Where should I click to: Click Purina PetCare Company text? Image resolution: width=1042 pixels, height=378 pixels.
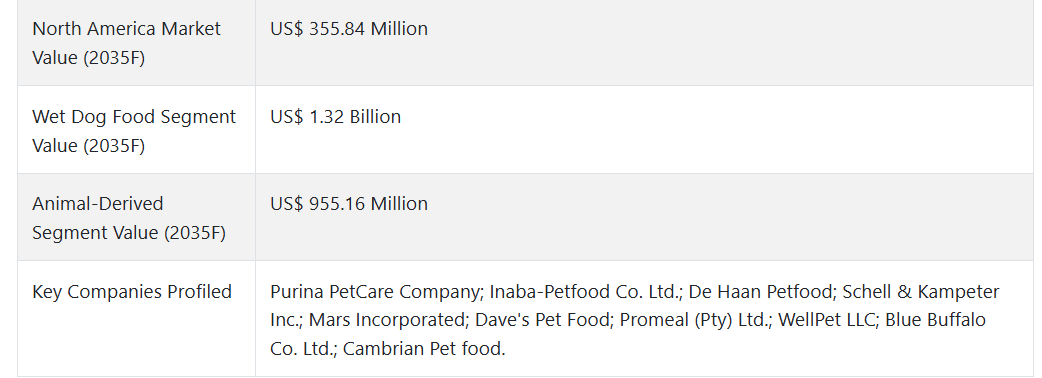pos(376,292)
